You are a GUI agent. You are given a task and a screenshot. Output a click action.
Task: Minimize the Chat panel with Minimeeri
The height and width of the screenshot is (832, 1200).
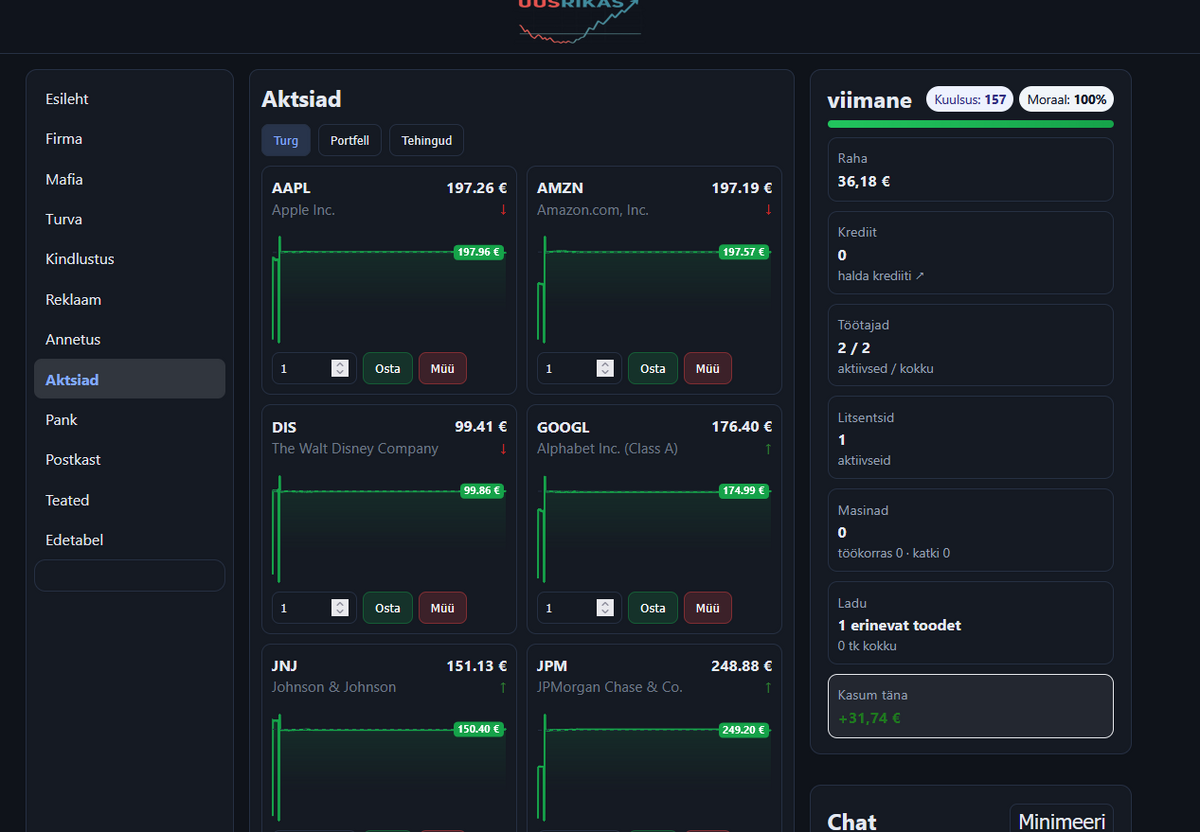(x=1062, y=821)
